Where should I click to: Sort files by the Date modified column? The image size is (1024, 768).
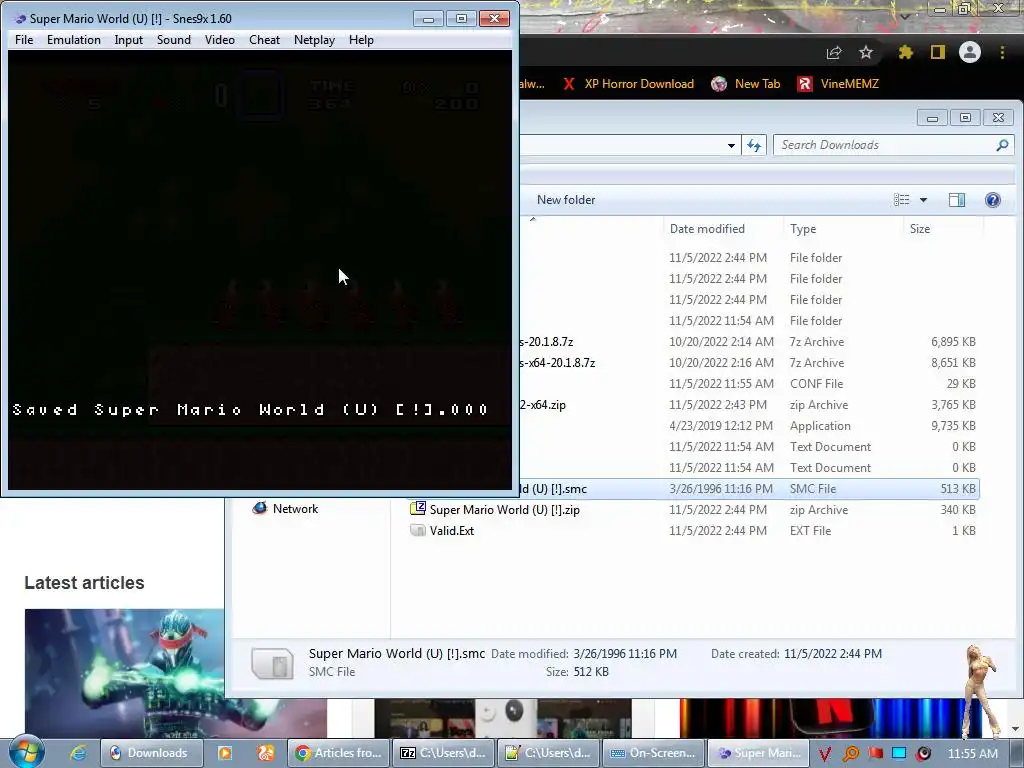tap(707, 229)
